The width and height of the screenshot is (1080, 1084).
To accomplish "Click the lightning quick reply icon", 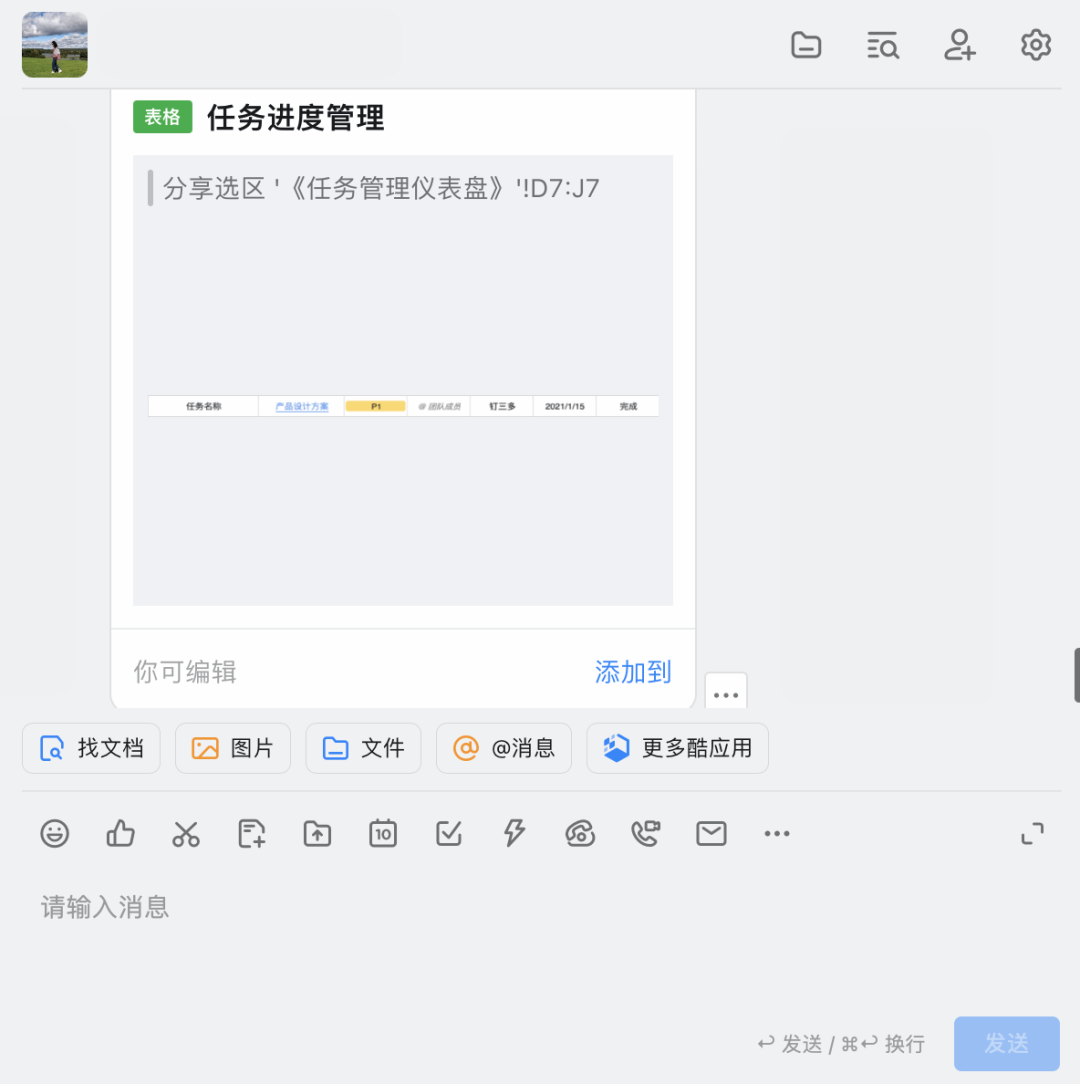I will [x=514, y=833].
